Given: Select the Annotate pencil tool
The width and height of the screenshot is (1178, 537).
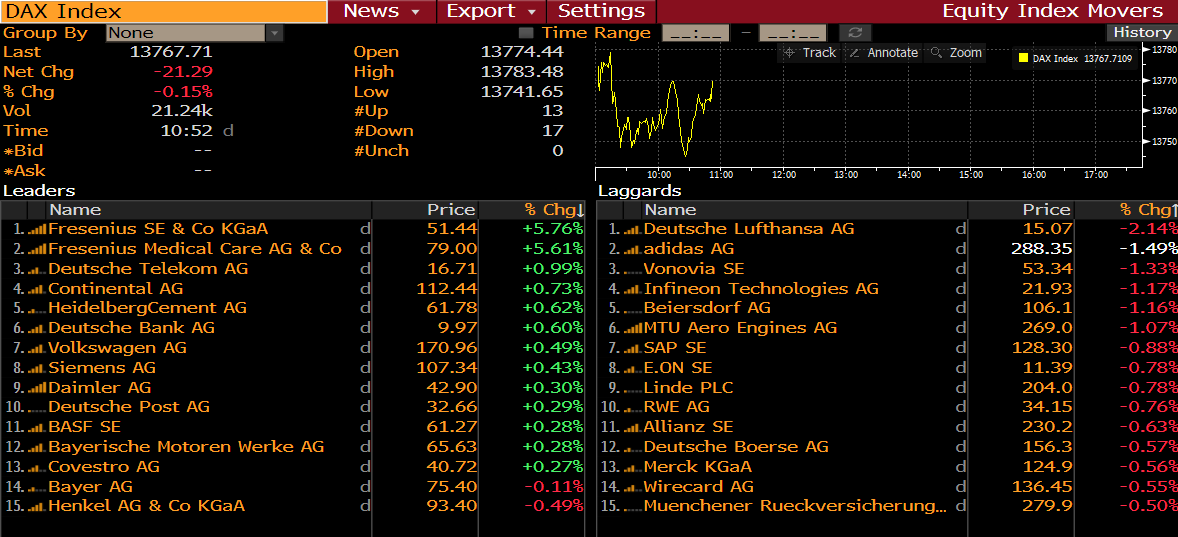Looking at the screenshot, I should point(884,53).
